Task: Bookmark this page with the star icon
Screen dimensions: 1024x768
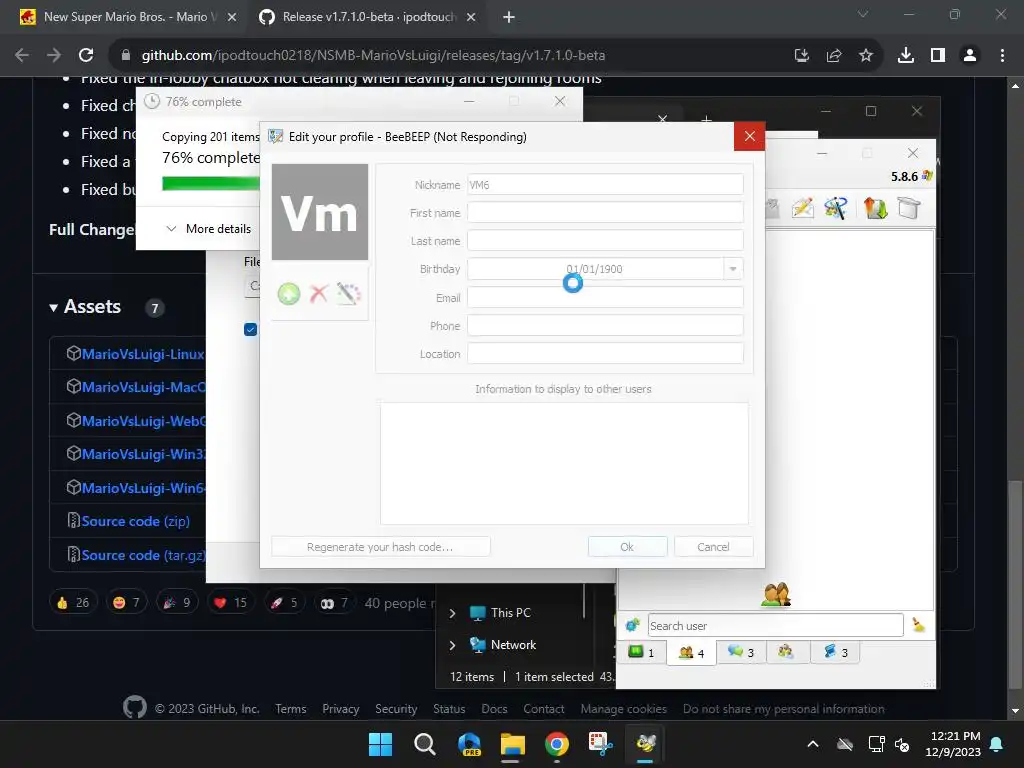Action: [866, 56]
